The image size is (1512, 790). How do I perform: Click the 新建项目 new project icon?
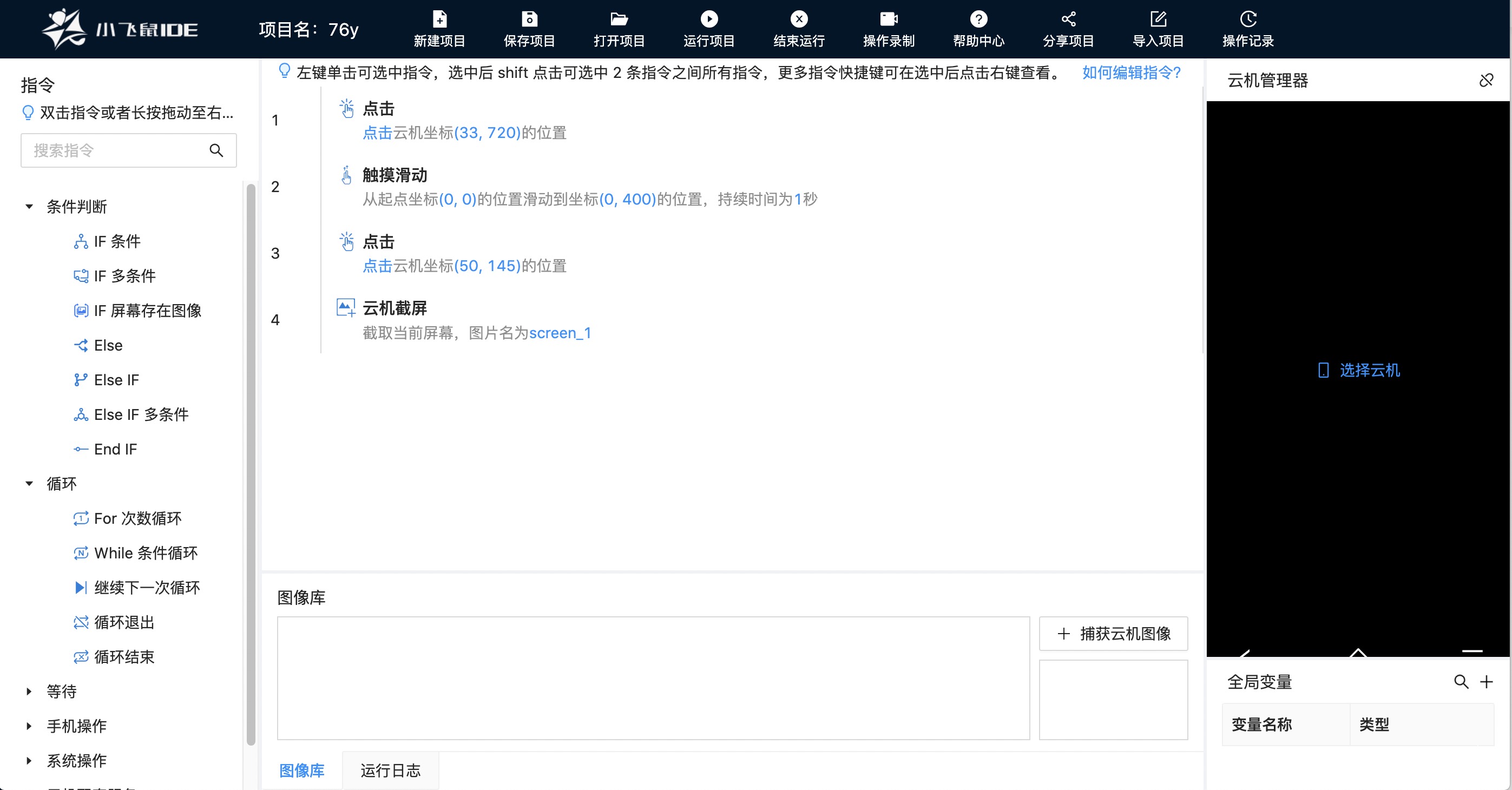pos(439,19)
